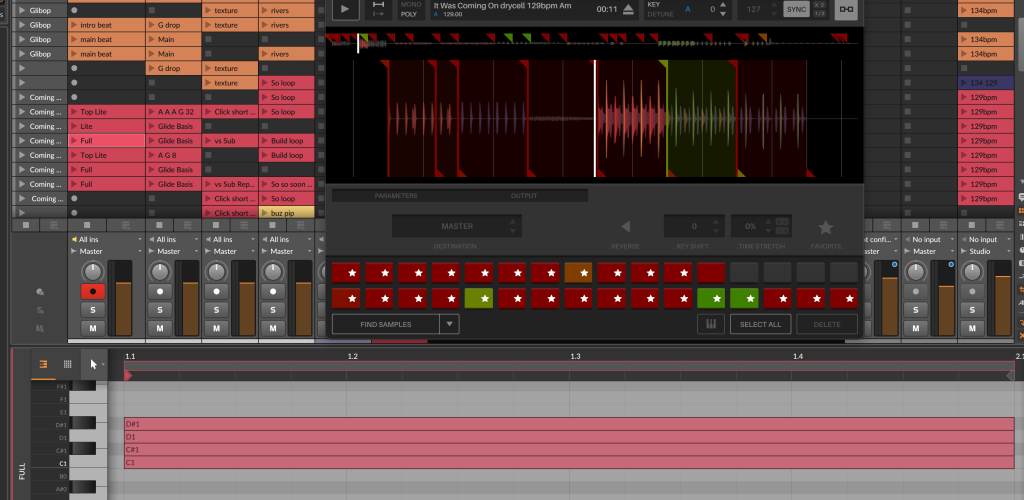Viewport: 1024px width, 500px height.
Task: Open the Master Destination selector
Action: [456, 226]
